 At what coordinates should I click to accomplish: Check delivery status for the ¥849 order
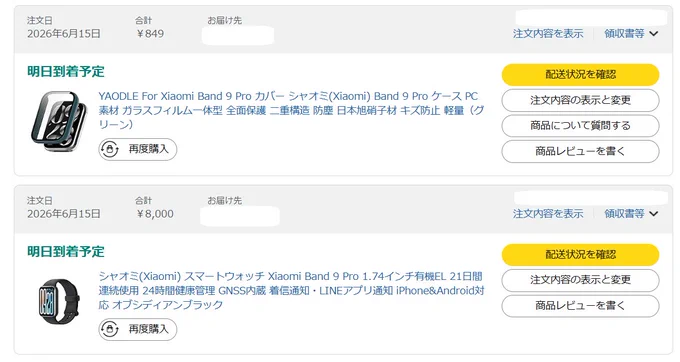580,75
